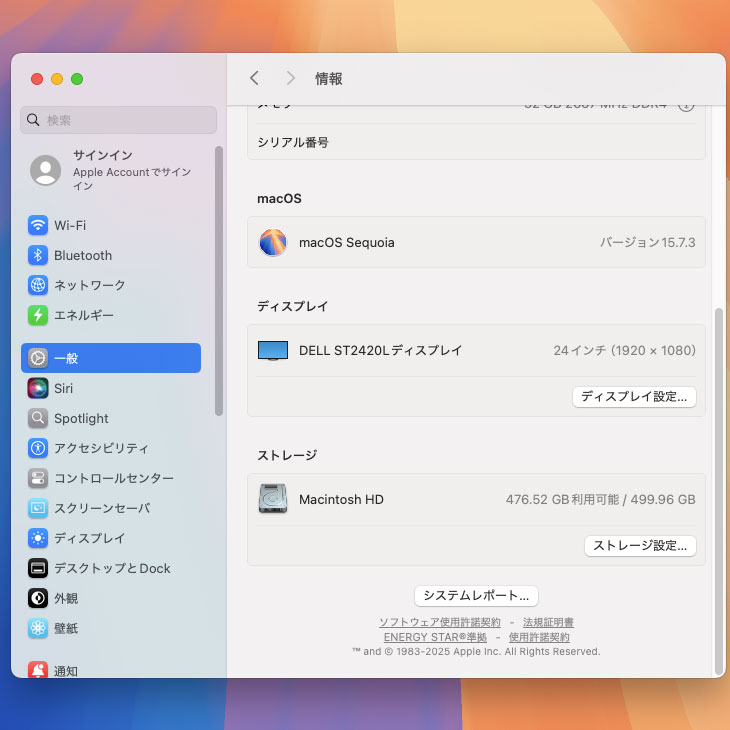The width and height of the screenshot is (730, 730).
Task: Select Siri in the sidebar
Action: [x=63, y=388]
